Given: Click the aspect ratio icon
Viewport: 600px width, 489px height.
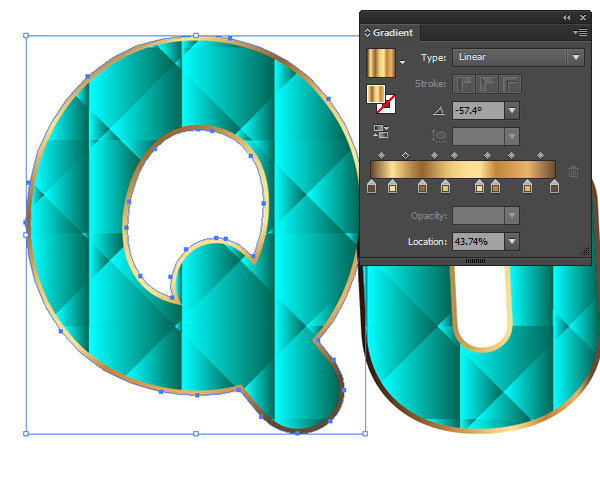Looking at the screenshot, I should coord(439,136).
